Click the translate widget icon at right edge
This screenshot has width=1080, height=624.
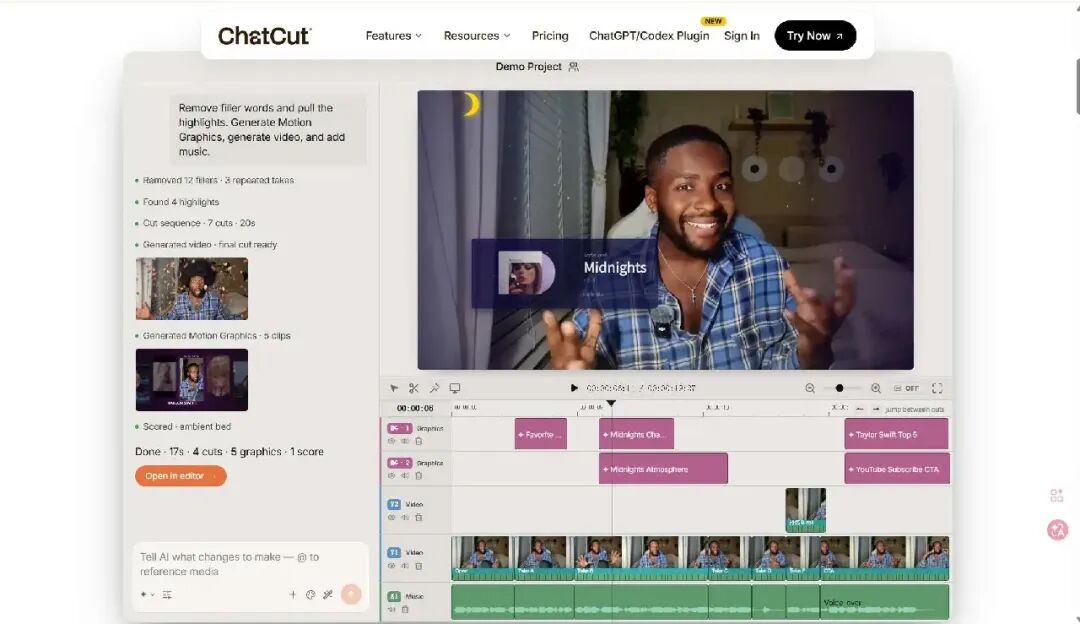(x=1057, y=530)
